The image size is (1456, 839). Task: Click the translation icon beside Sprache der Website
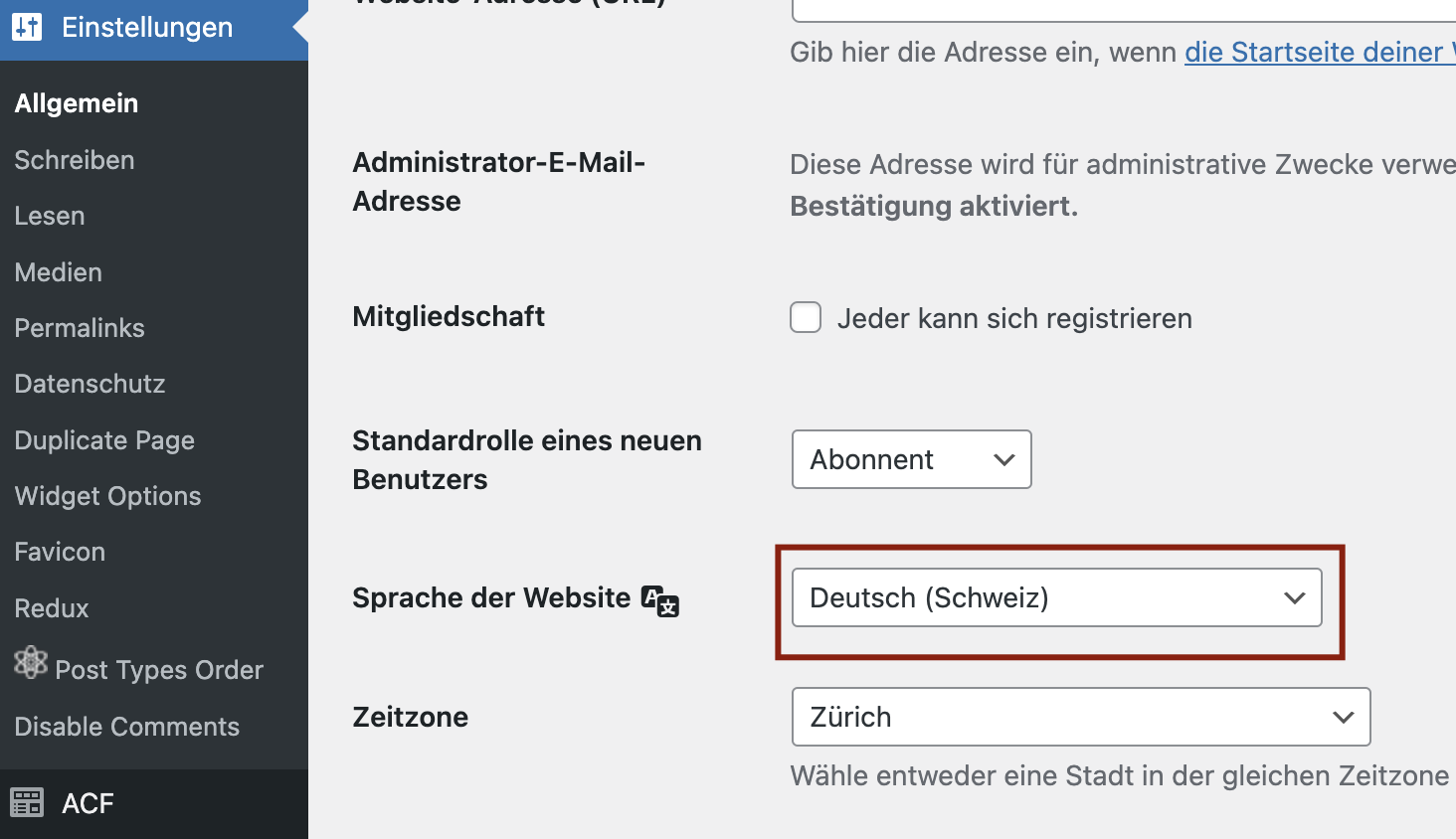coord(659,600)
